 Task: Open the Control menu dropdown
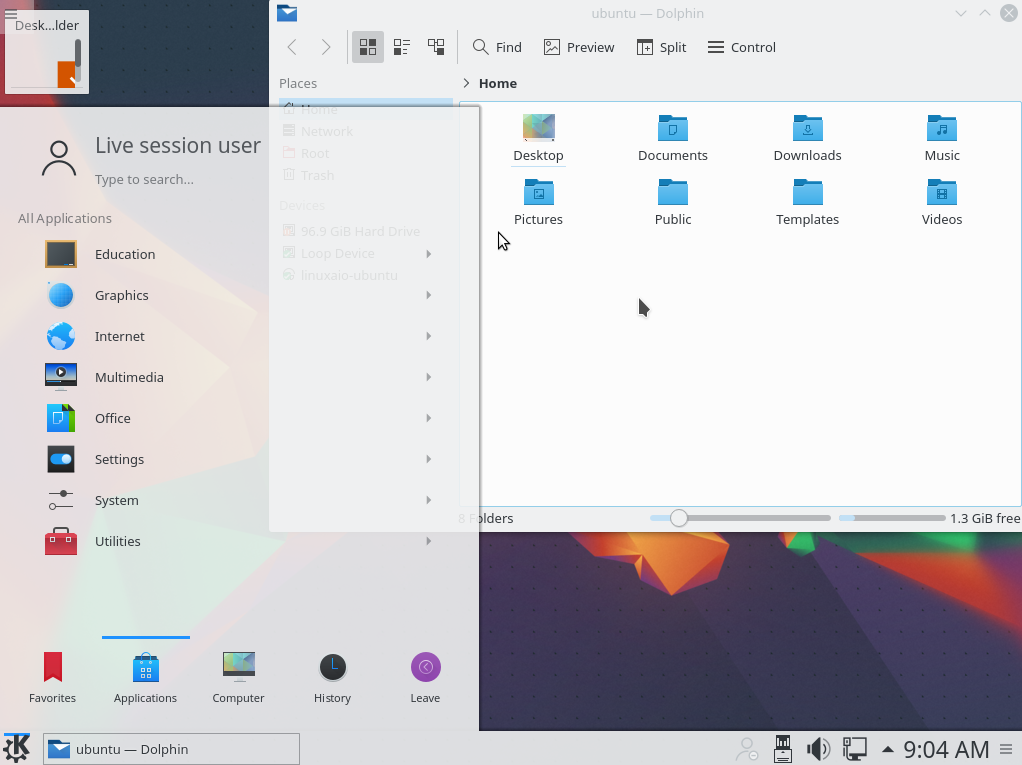(741, 47)
